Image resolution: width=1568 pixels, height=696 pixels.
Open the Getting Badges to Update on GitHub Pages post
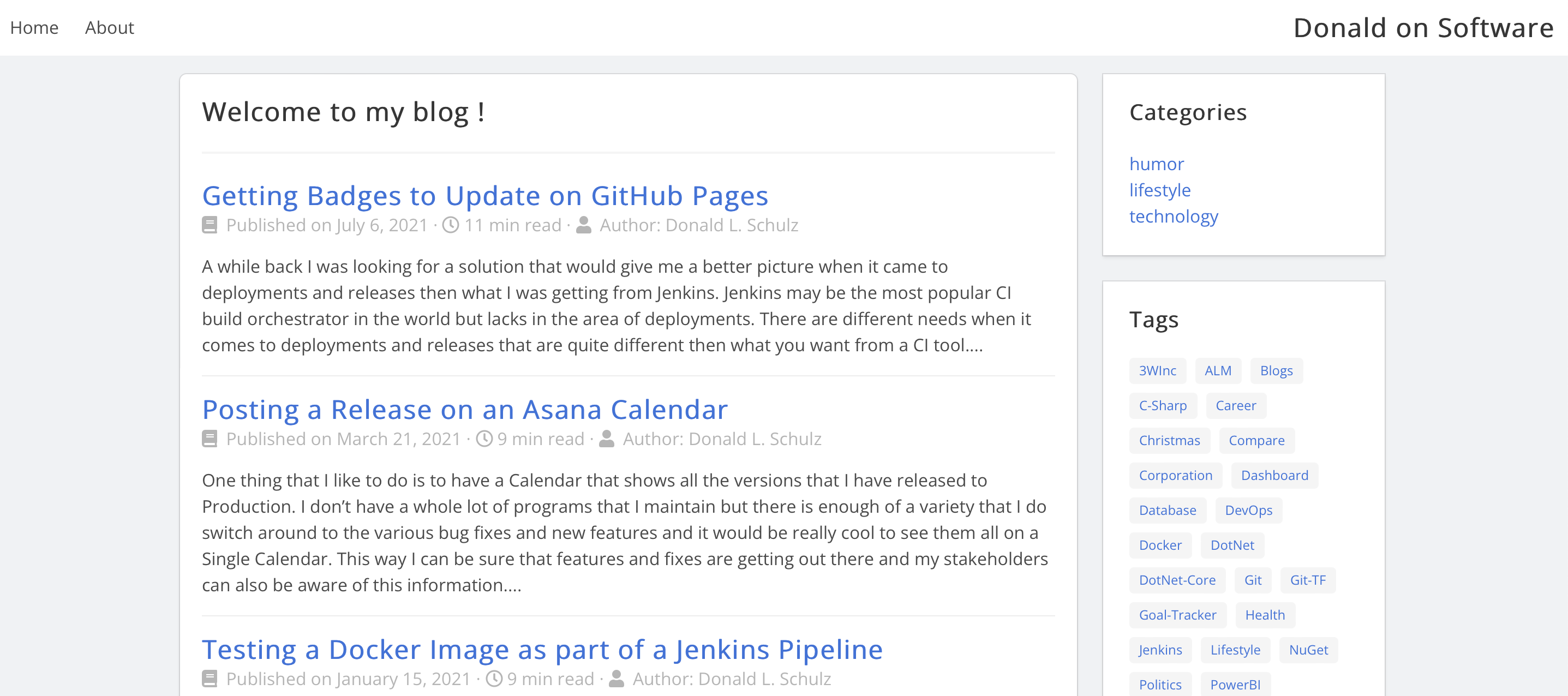point(485,195)
